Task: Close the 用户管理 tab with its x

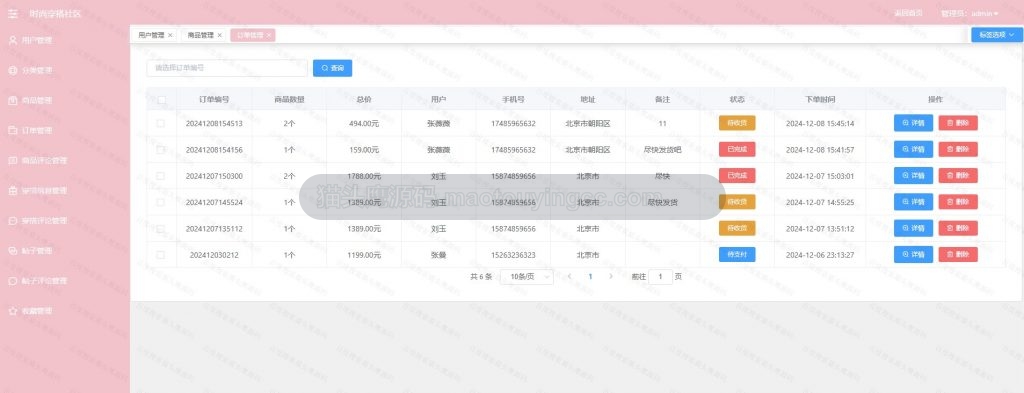Action: (170, 35)
